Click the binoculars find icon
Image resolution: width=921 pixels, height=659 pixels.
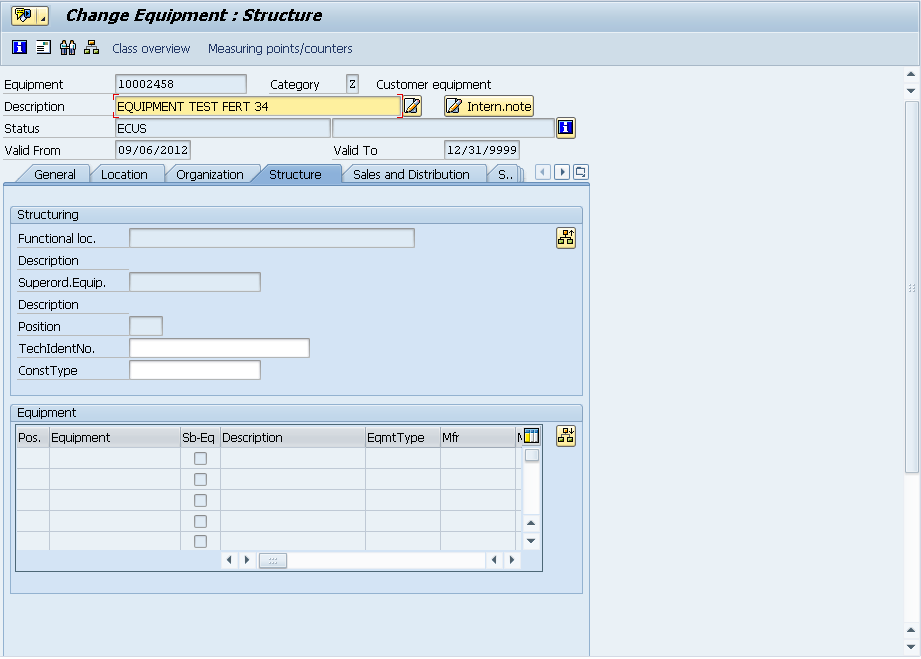pos(68,48)
